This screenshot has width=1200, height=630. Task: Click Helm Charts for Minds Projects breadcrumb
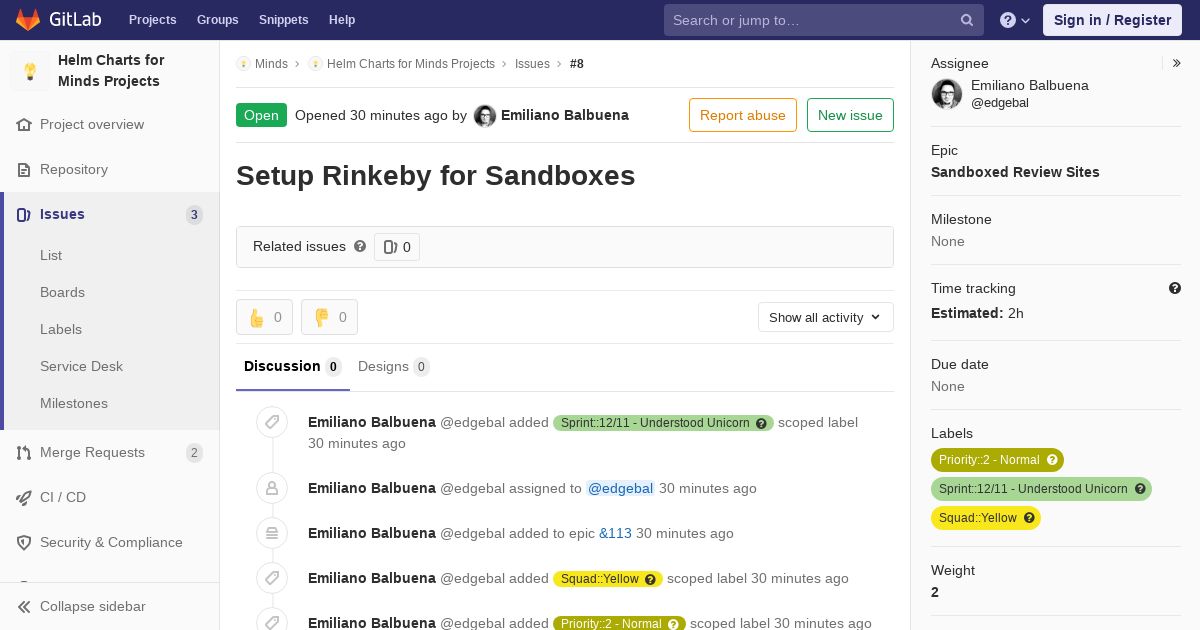tap(411, 64)
